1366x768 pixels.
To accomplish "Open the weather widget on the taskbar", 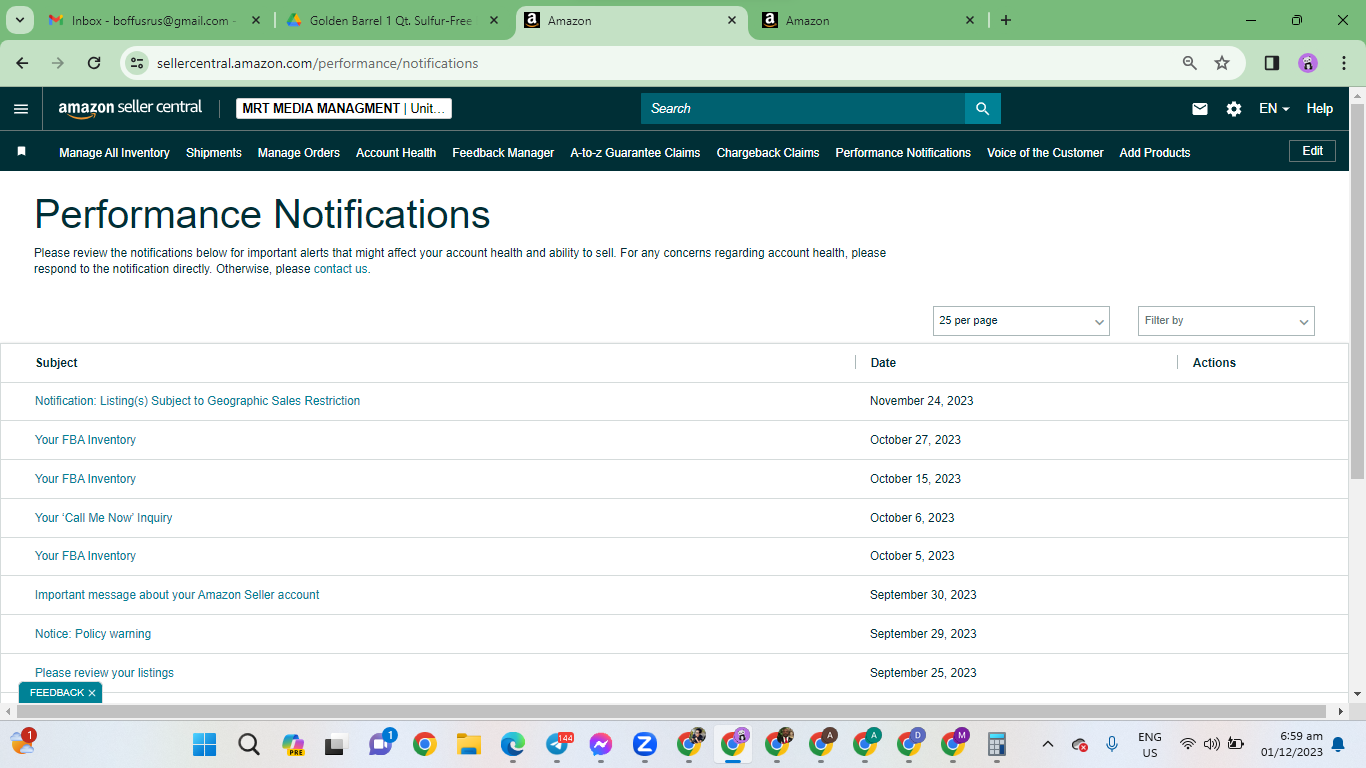I will 23,743.
